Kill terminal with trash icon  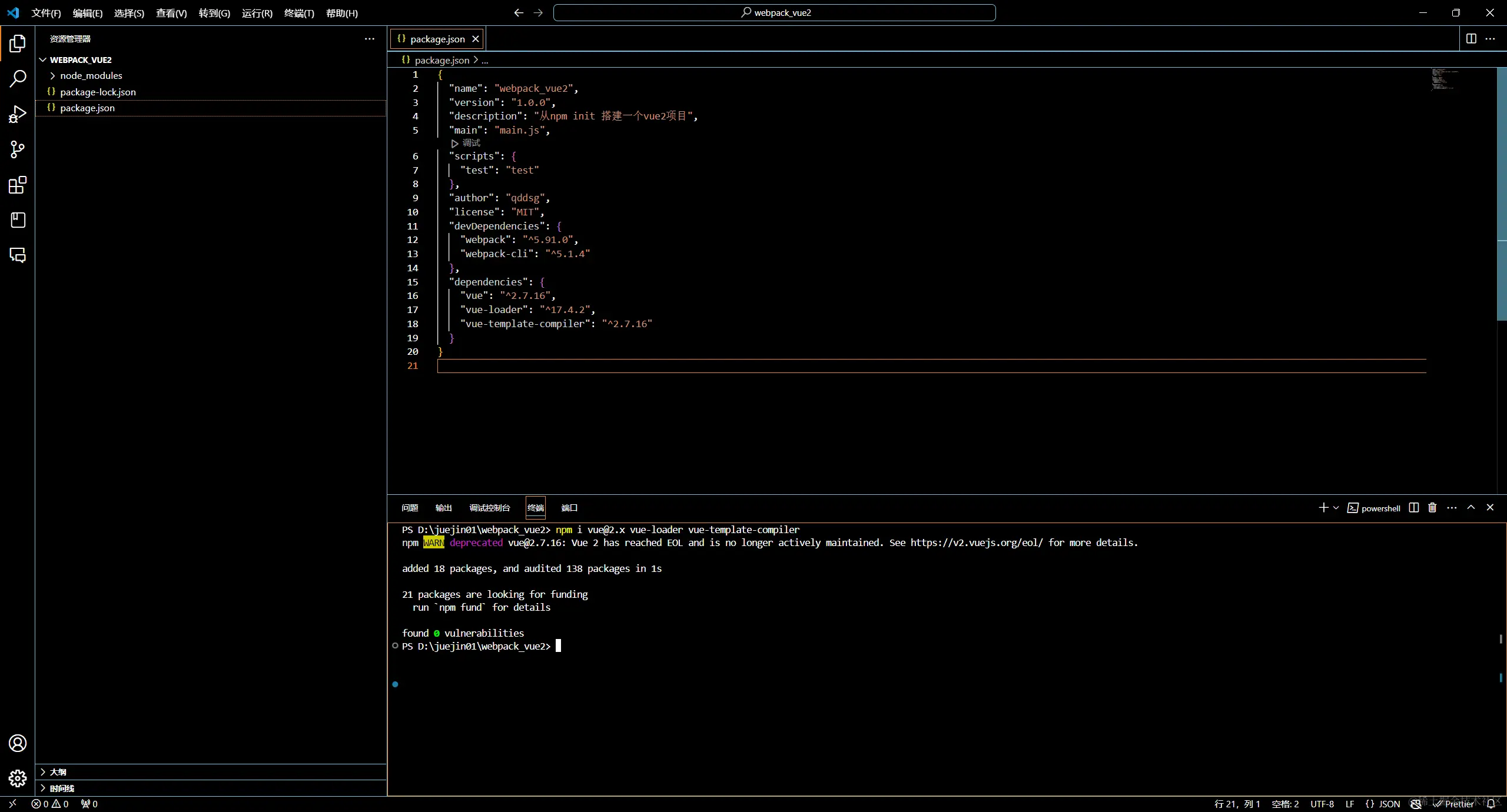(x=1432, y=508)
